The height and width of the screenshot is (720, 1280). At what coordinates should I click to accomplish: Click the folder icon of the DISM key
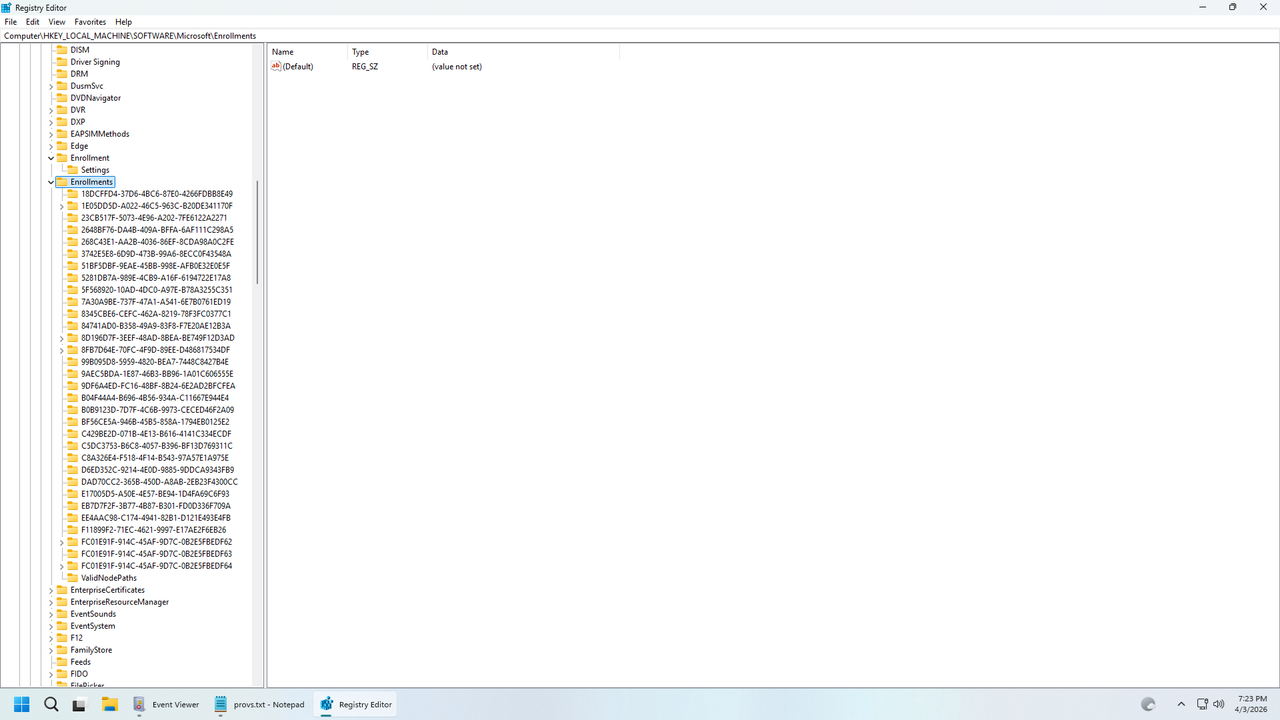click(x=61, y=50)
